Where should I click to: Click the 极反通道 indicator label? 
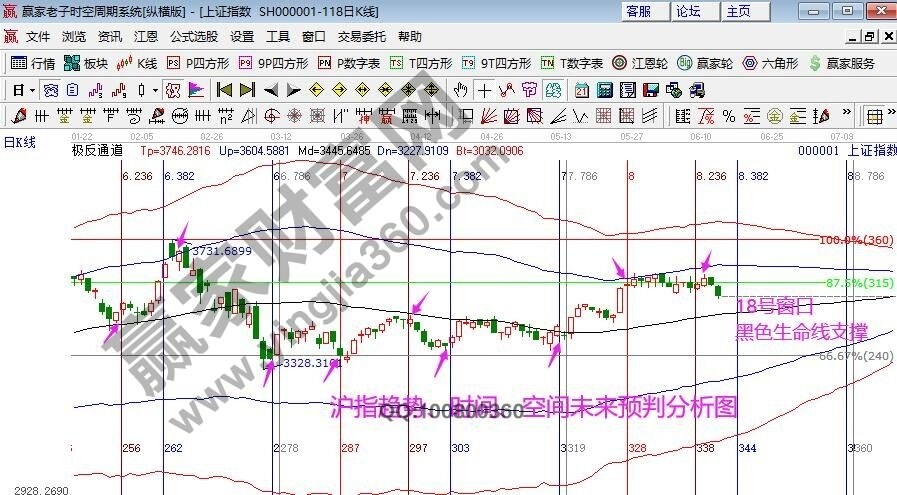click(x=97, y=151)
